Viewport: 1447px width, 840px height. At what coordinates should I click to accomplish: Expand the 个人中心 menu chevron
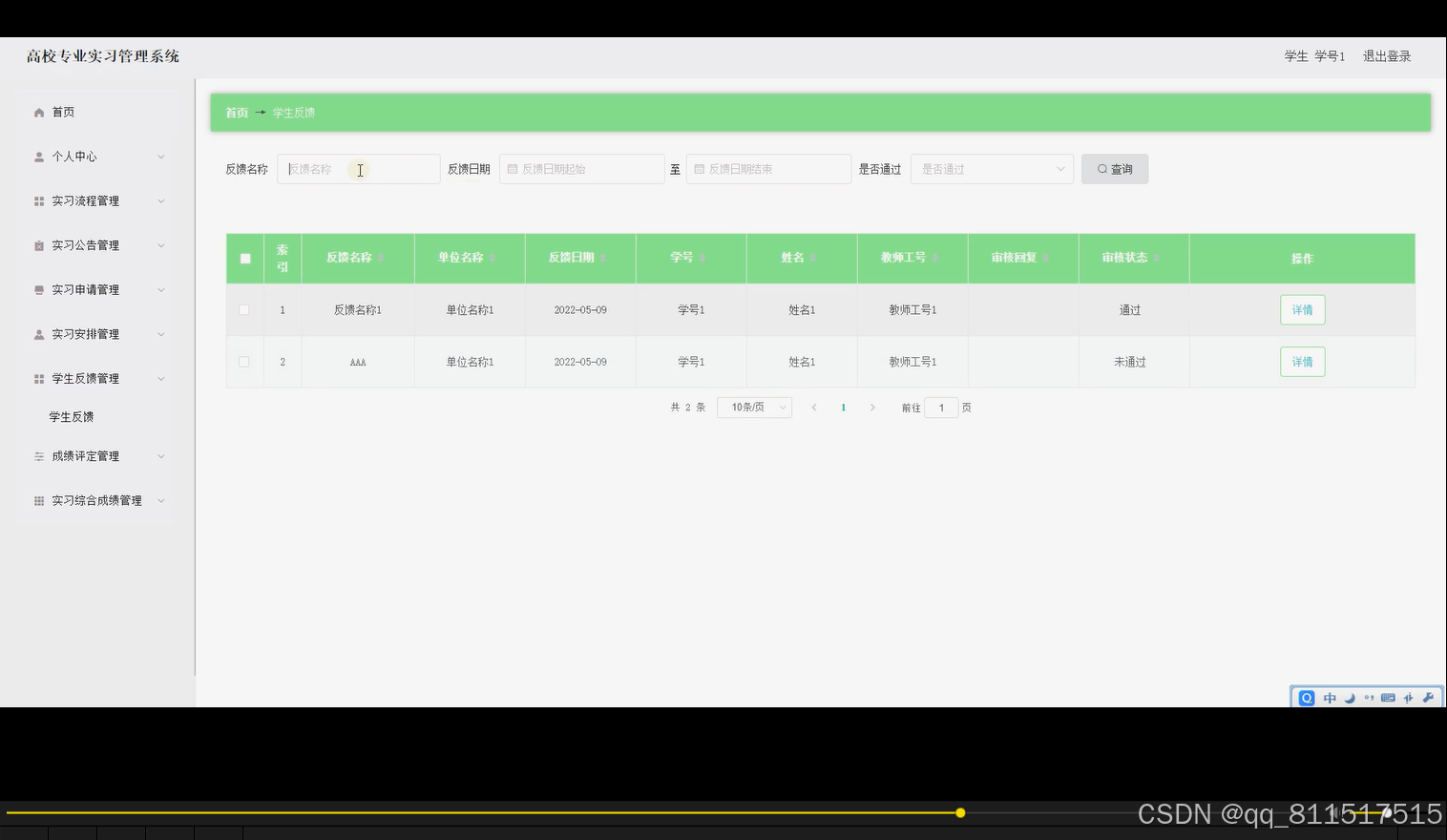click(x=160, y=157)
